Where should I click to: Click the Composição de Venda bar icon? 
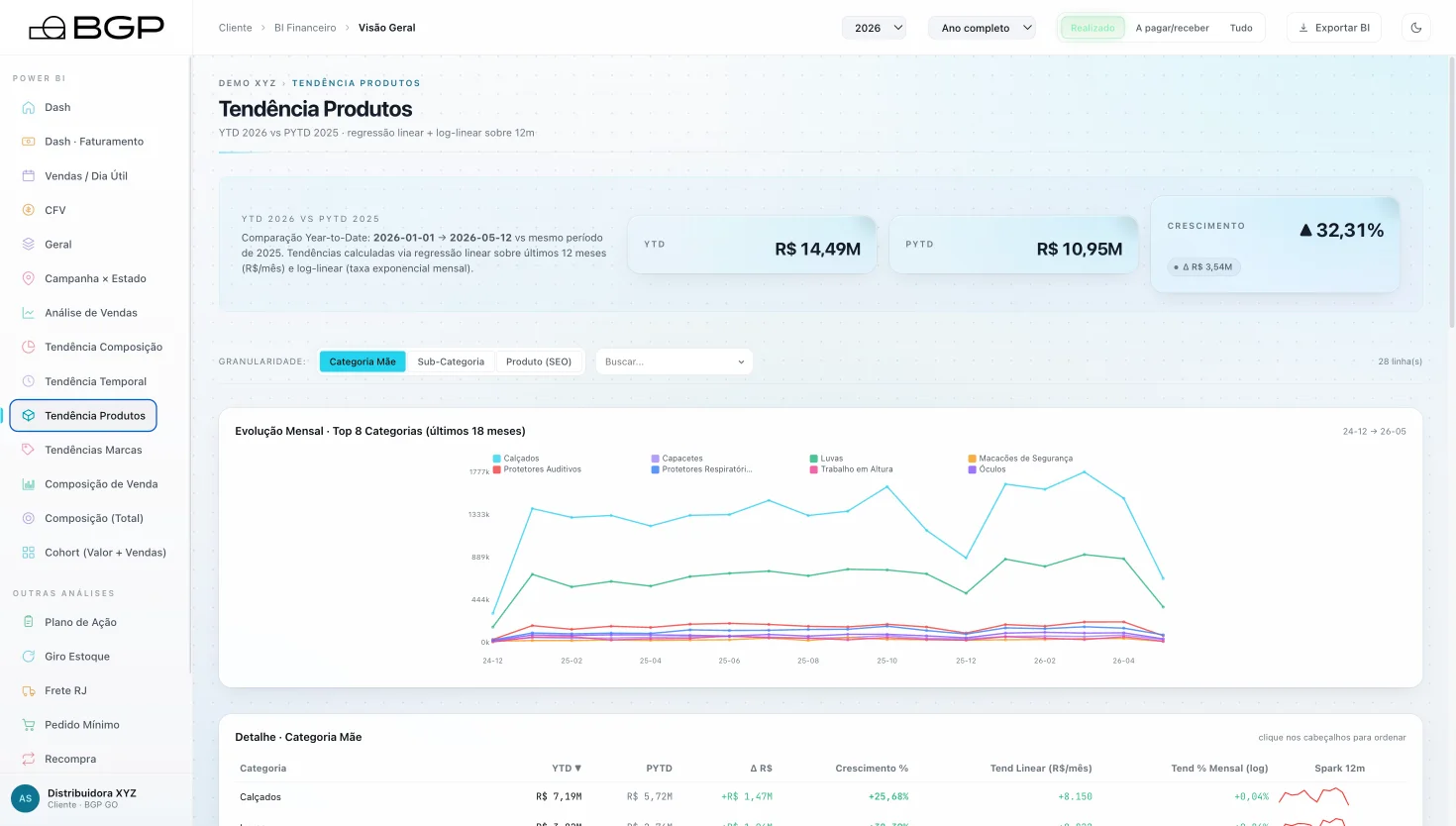(29, 484)
